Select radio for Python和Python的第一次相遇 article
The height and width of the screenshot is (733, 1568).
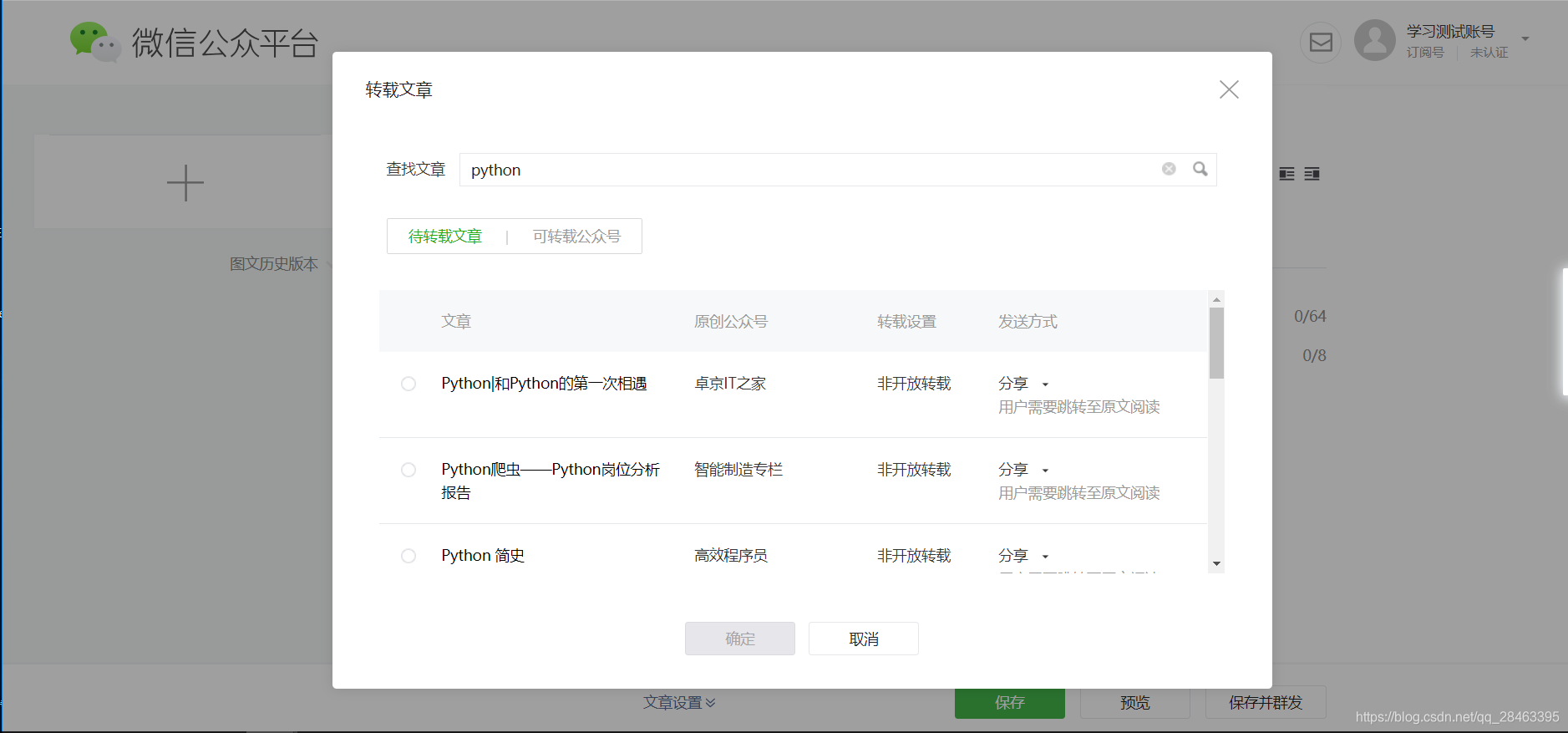tap(408, 384)
